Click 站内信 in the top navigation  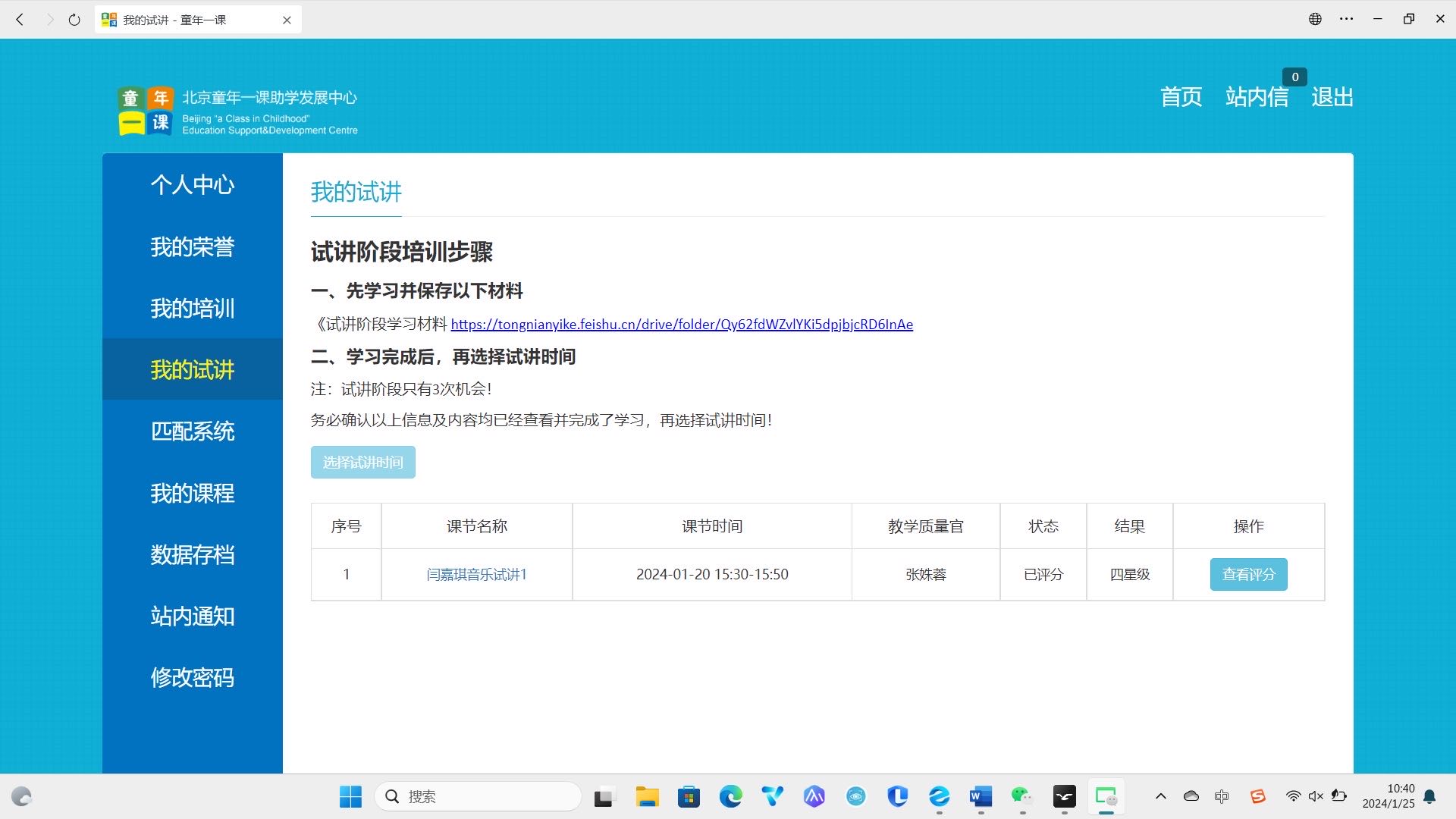(x=1257, y=97)
